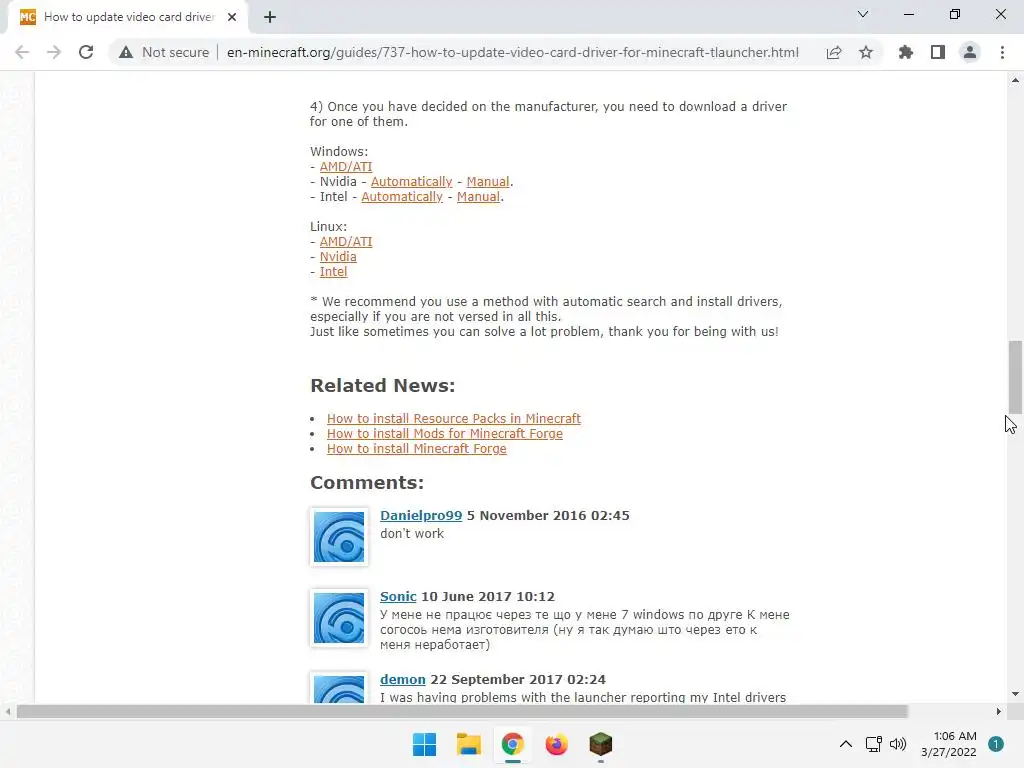This screenshot has height=768, width=1024.
Task: Click the horizontal scrollbar thumb
Action: point(462,711)
